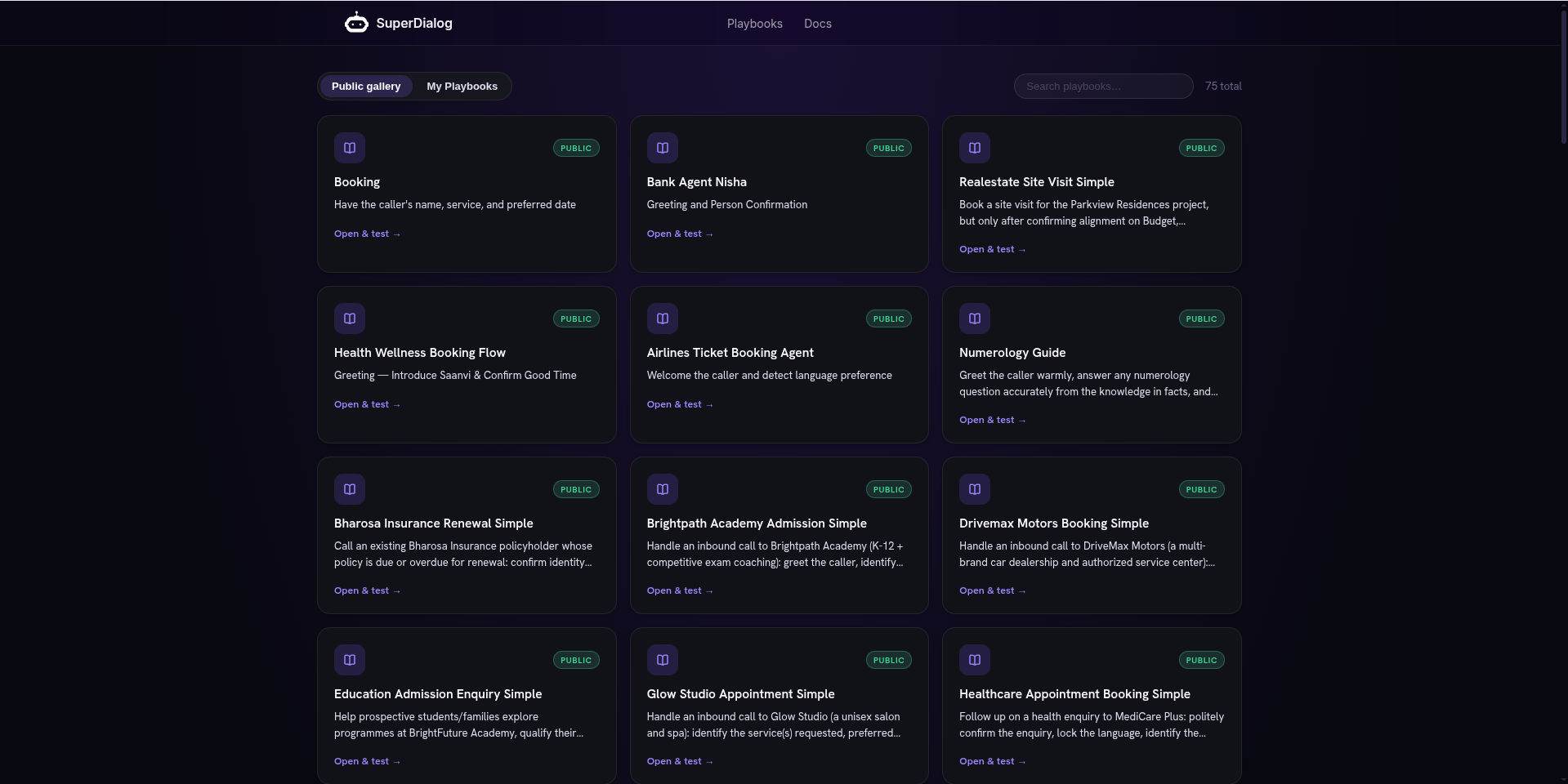Click the PUBLIC badge on Numerology Guide card
The width and height of the screenshot is (1568, 784).
click(x=1201, y=318)
